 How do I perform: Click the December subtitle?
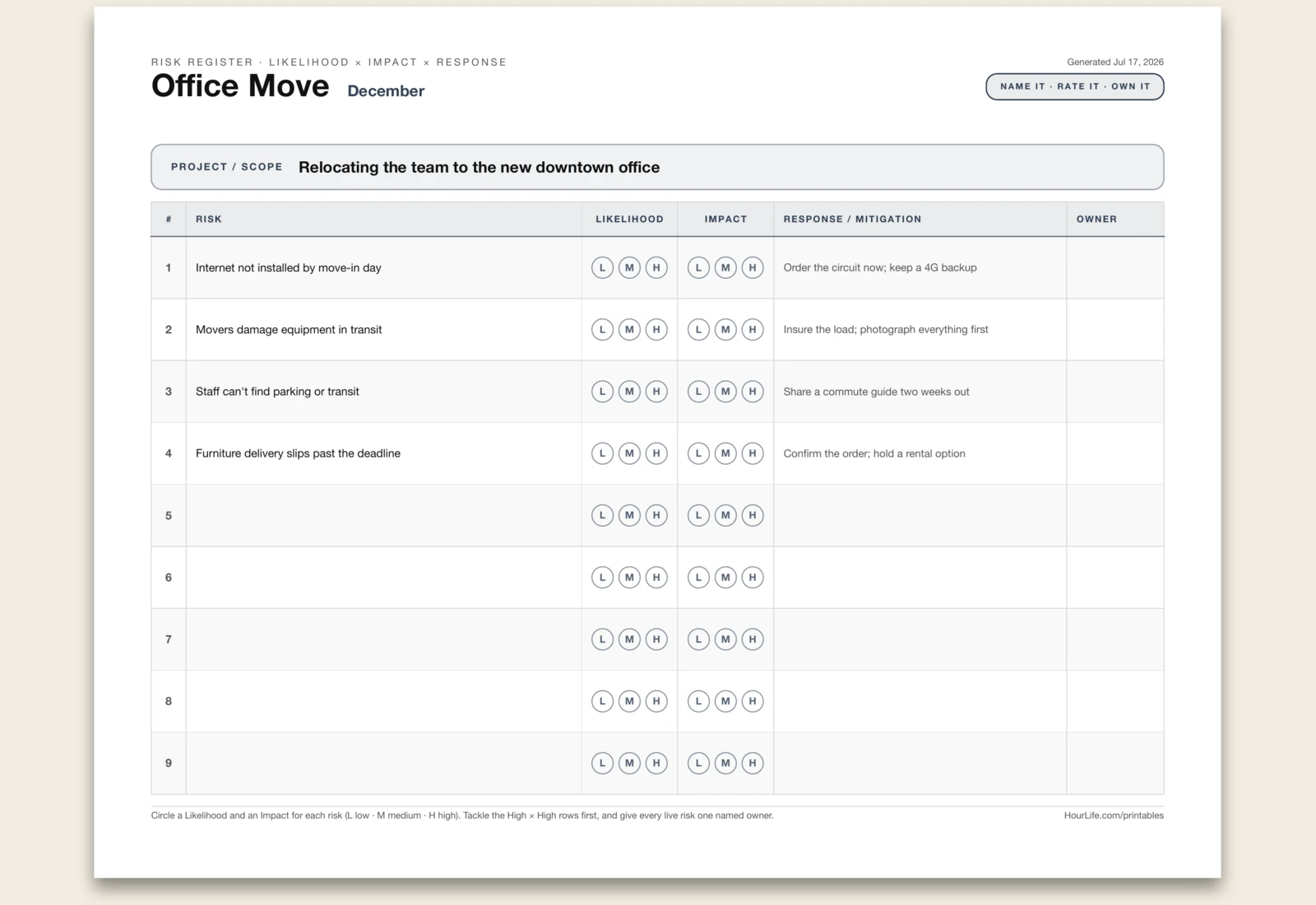point(386,91)
